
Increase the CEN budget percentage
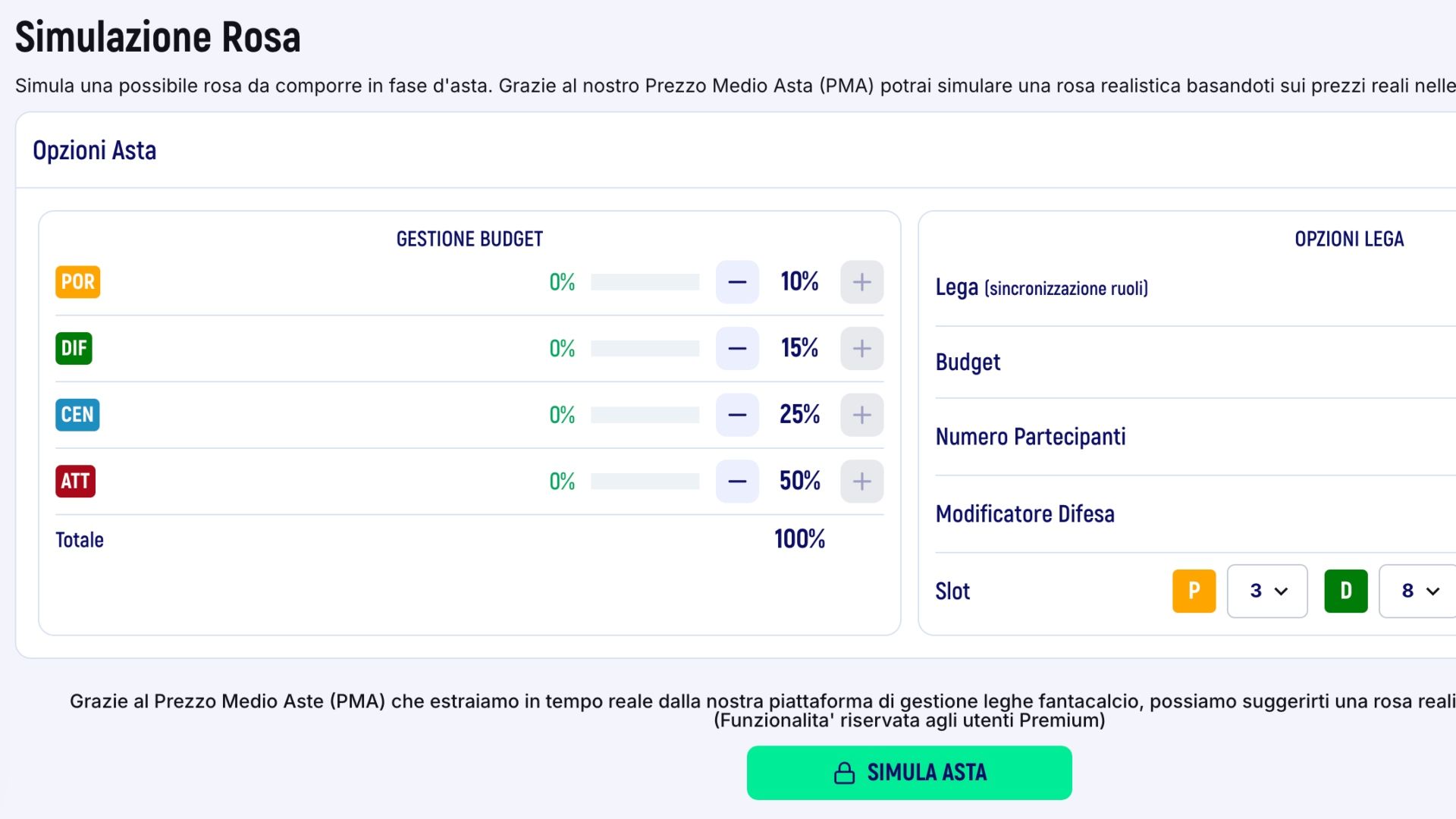[x=861, y=415]
